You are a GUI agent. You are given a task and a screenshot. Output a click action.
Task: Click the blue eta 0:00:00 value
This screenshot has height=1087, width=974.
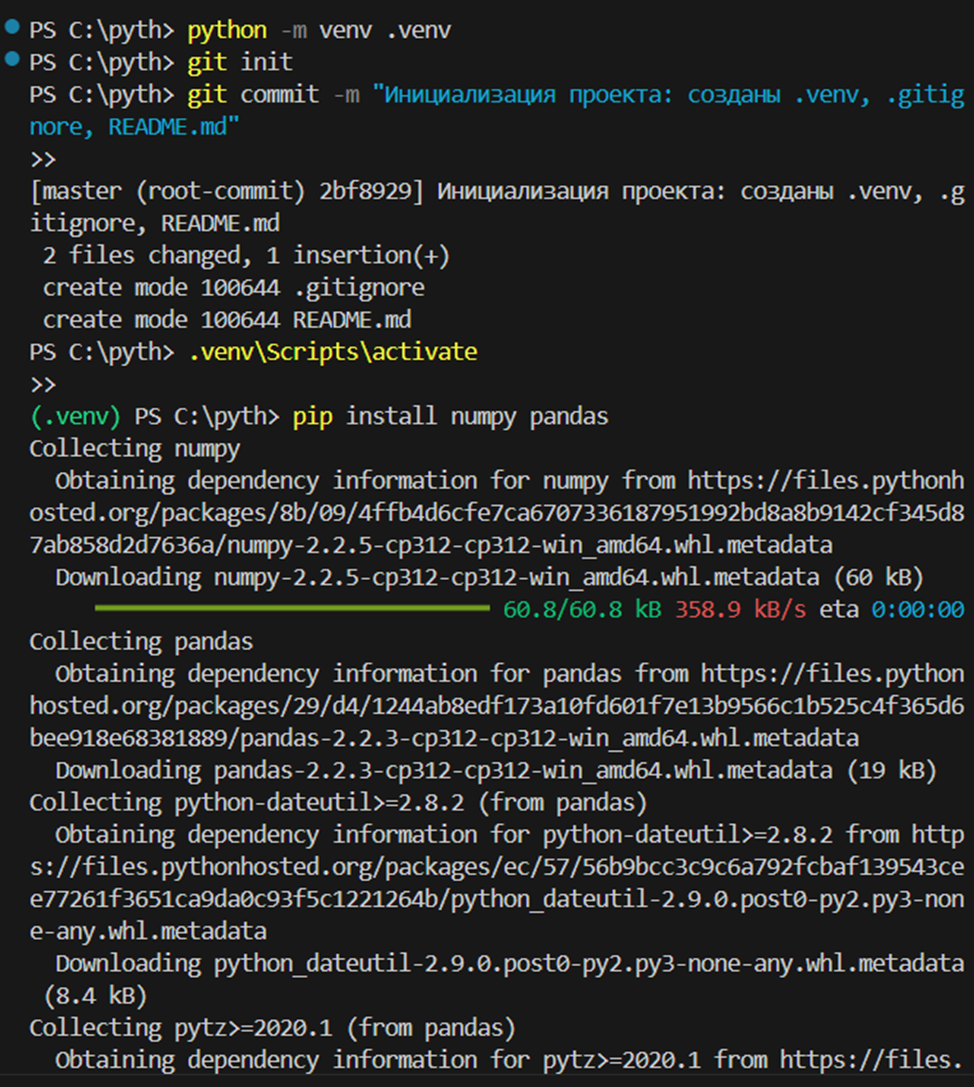916,609
